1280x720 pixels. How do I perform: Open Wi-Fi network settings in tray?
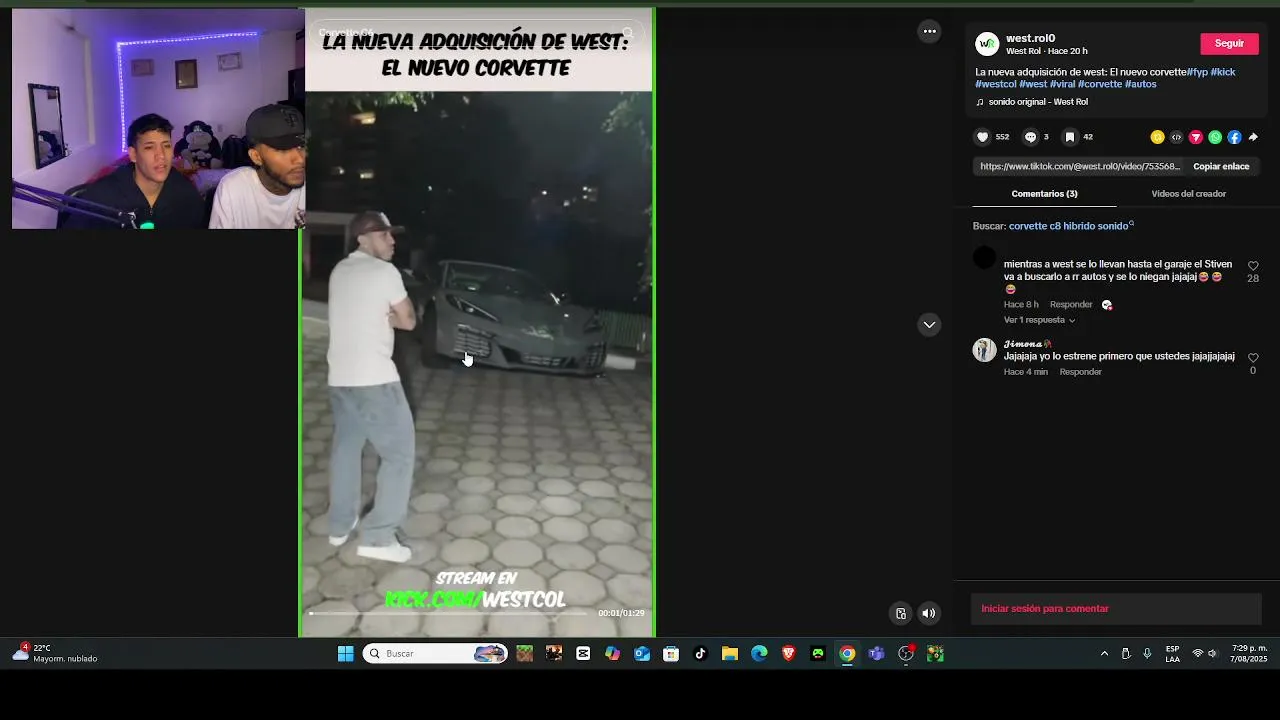click(1197, 654)
